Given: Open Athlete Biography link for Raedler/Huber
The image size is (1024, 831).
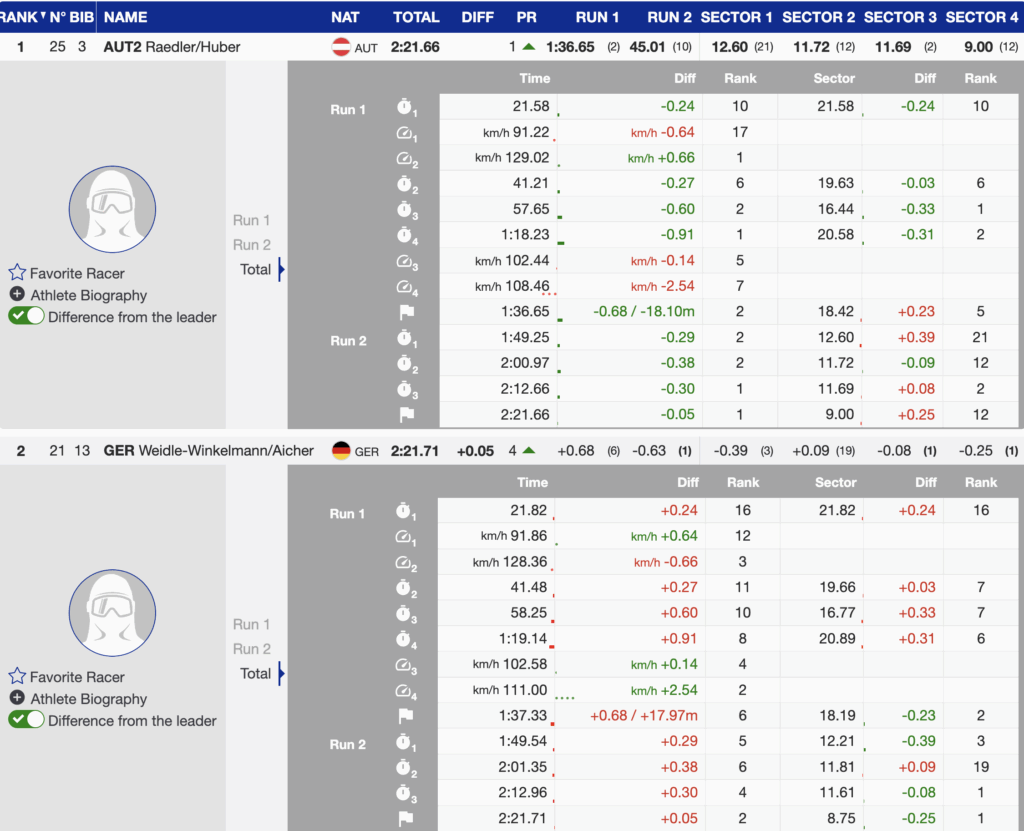Looking at the screenshot, I should coord(88,295).
